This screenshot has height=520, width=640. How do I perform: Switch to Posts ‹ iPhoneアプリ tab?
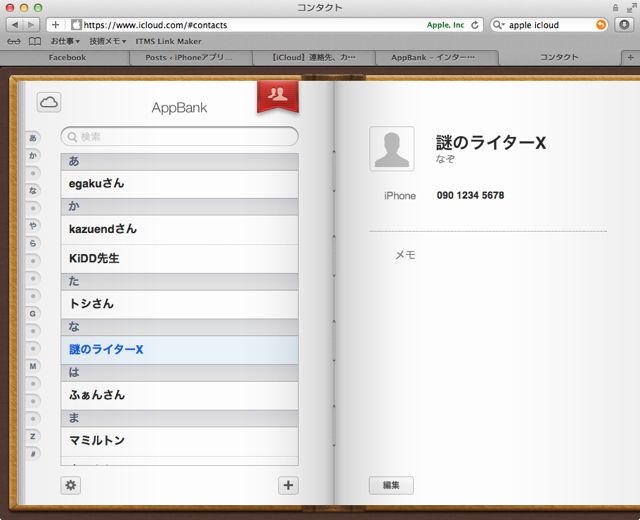pyautogui.click(x=189, y=58)
